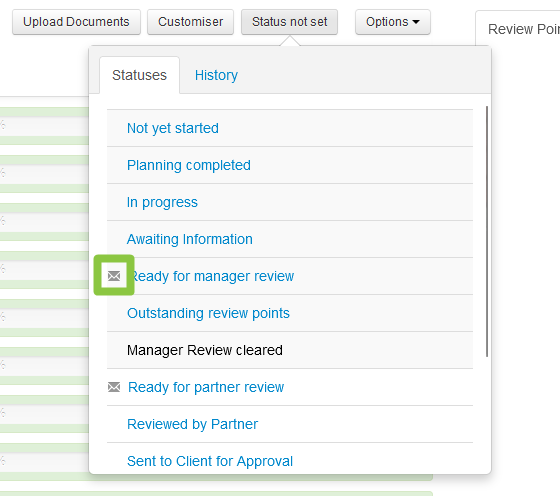Choose the Planning completed status

click(189, 165)
